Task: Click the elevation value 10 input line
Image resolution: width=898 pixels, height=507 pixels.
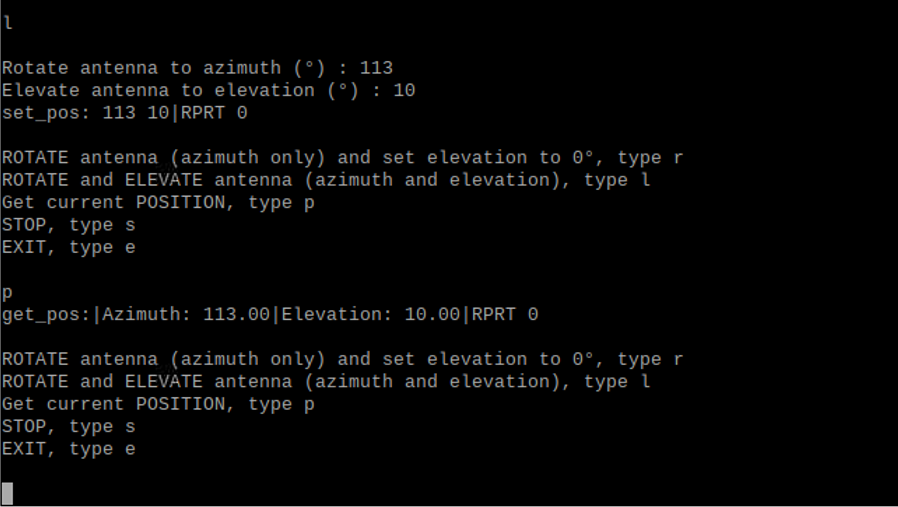Action: coord(208,91)
